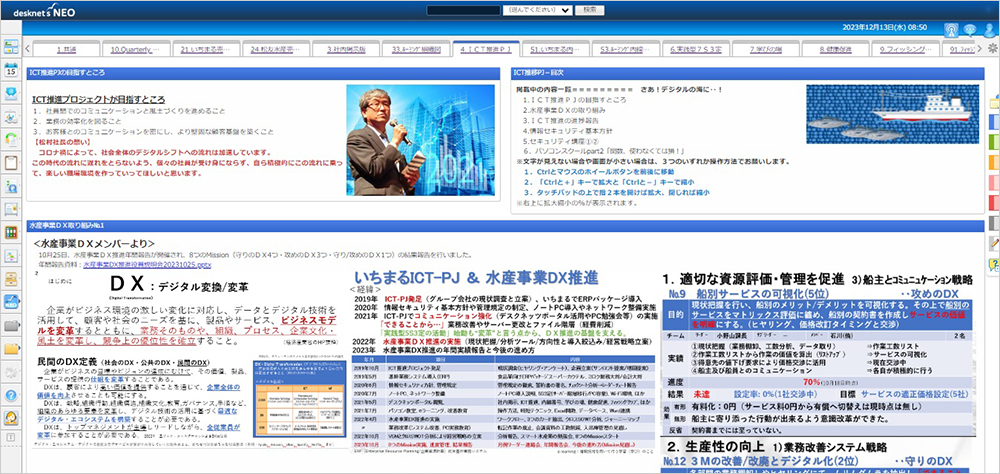
Task: Switch to the 10.Quarterly tab
Action: pos(136,48)
